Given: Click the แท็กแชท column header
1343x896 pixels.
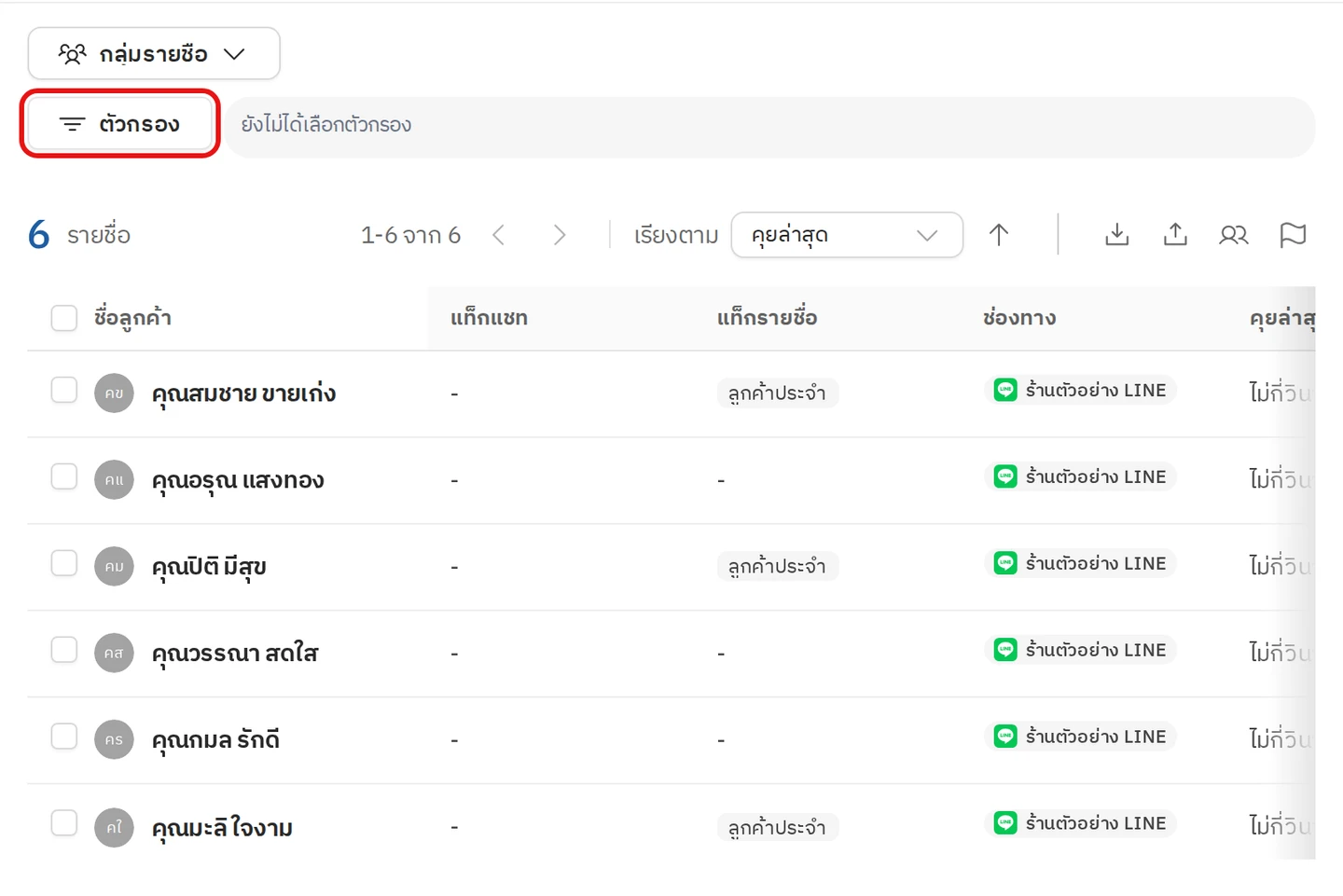Looking at the screenshot, I should click(x=489, y=318).
